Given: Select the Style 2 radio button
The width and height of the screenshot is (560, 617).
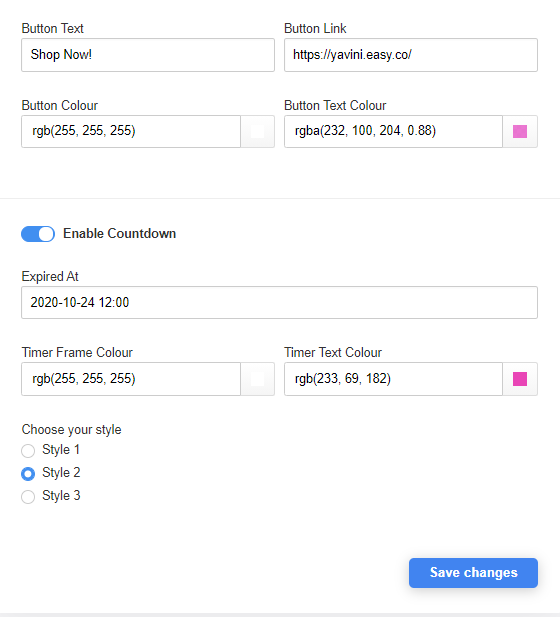Looking at the screenshot, I should [x=28, y=473].
